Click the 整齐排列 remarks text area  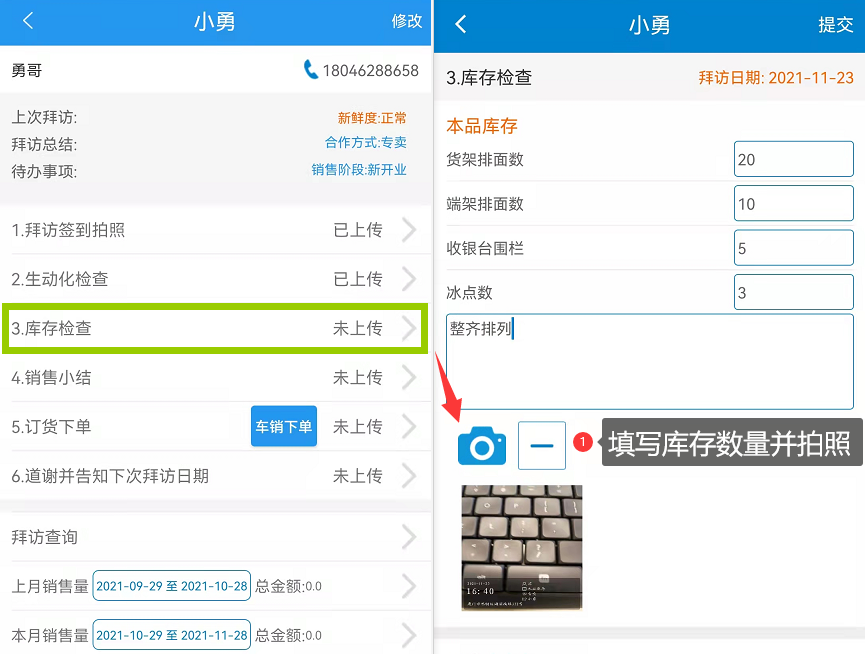click(649, 360)
